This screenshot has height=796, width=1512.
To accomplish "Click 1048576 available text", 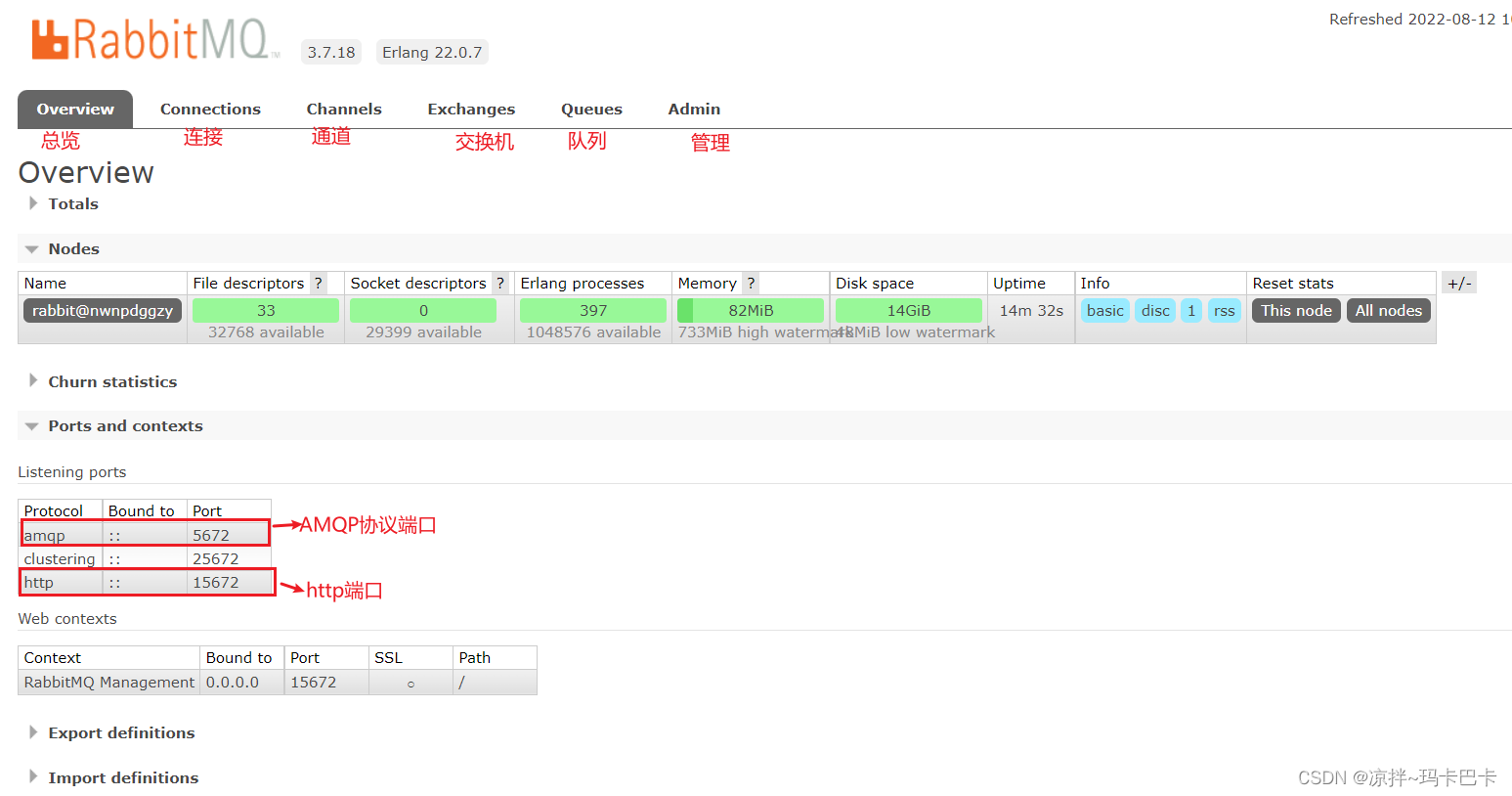I will (593, 332).
